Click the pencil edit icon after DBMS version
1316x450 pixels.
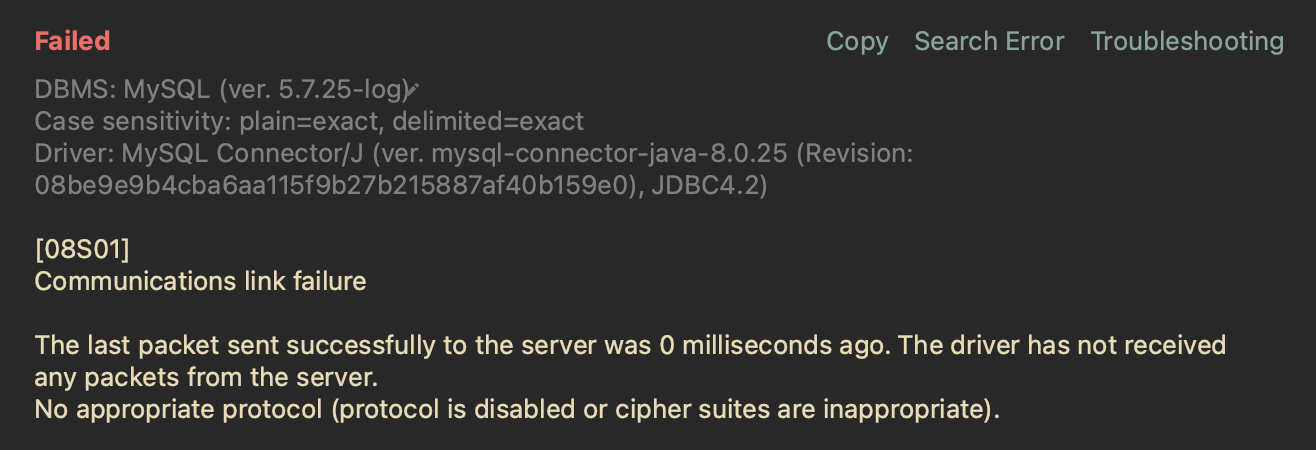[412, 90]
